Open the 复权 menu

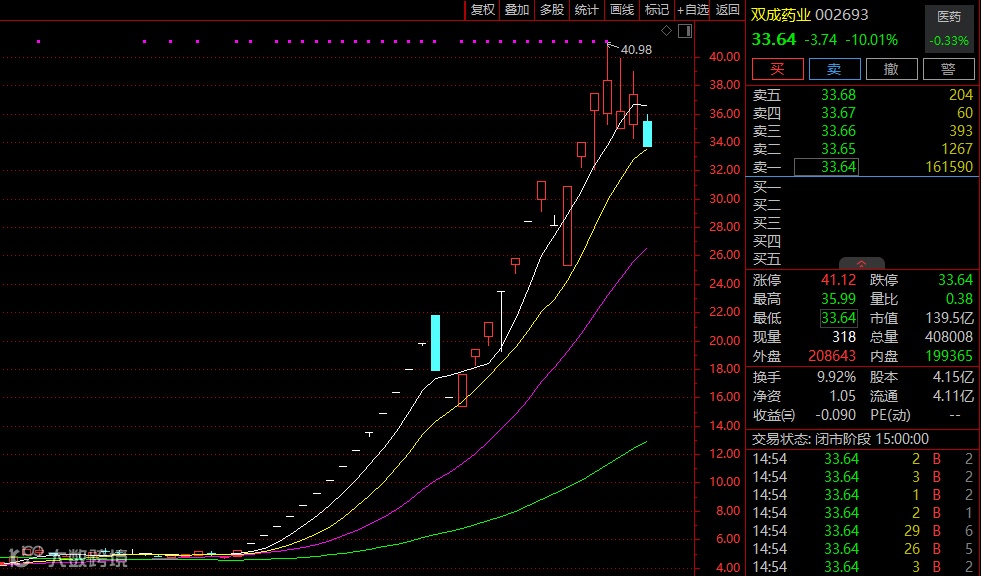482,10
